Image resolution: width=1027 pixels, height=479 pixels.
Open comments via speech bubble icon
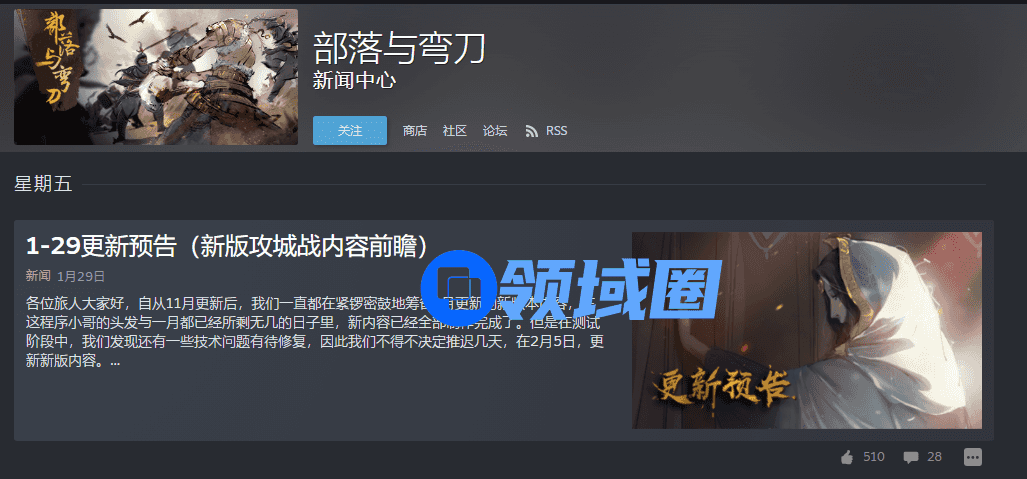tap(910, 457)
